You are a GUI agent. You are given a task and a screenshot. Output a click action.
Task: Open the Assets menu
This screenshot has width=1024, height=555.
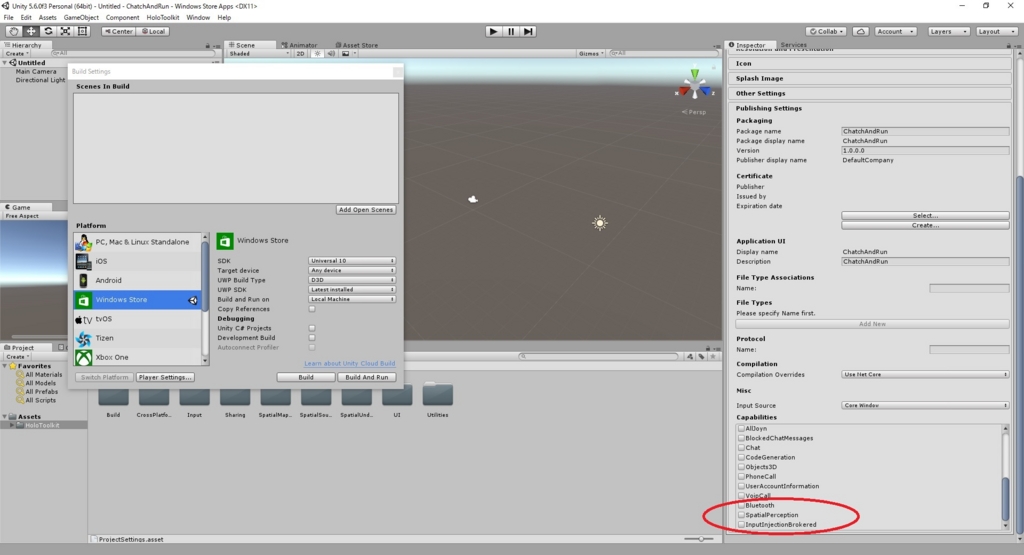pos(48,18)
